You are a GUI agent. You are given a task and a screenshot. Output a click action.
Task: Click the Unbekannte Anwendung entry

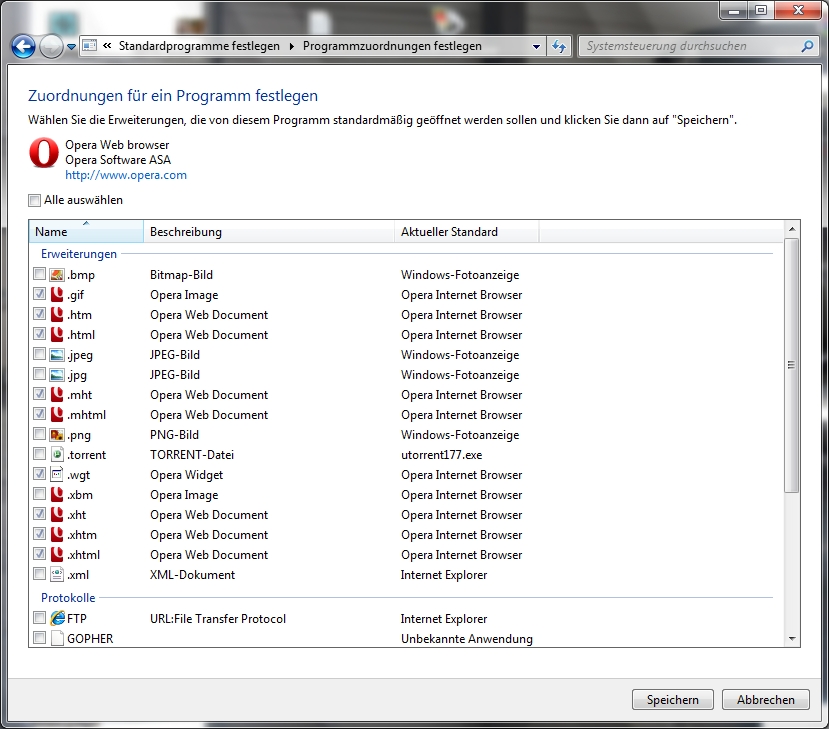point(466,639)
